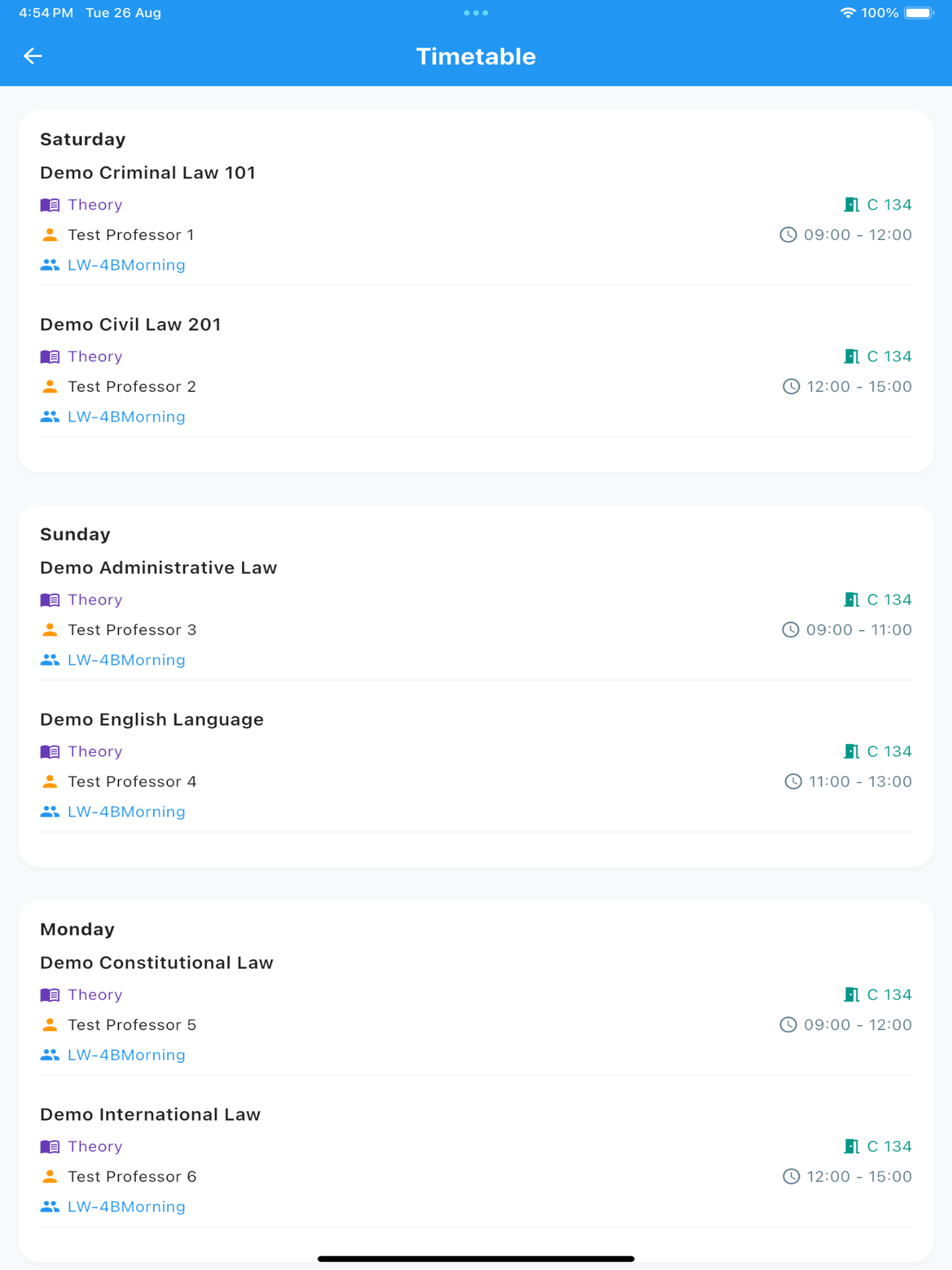Click the group icon under Demo Administrative Law

tap(50, 660)
